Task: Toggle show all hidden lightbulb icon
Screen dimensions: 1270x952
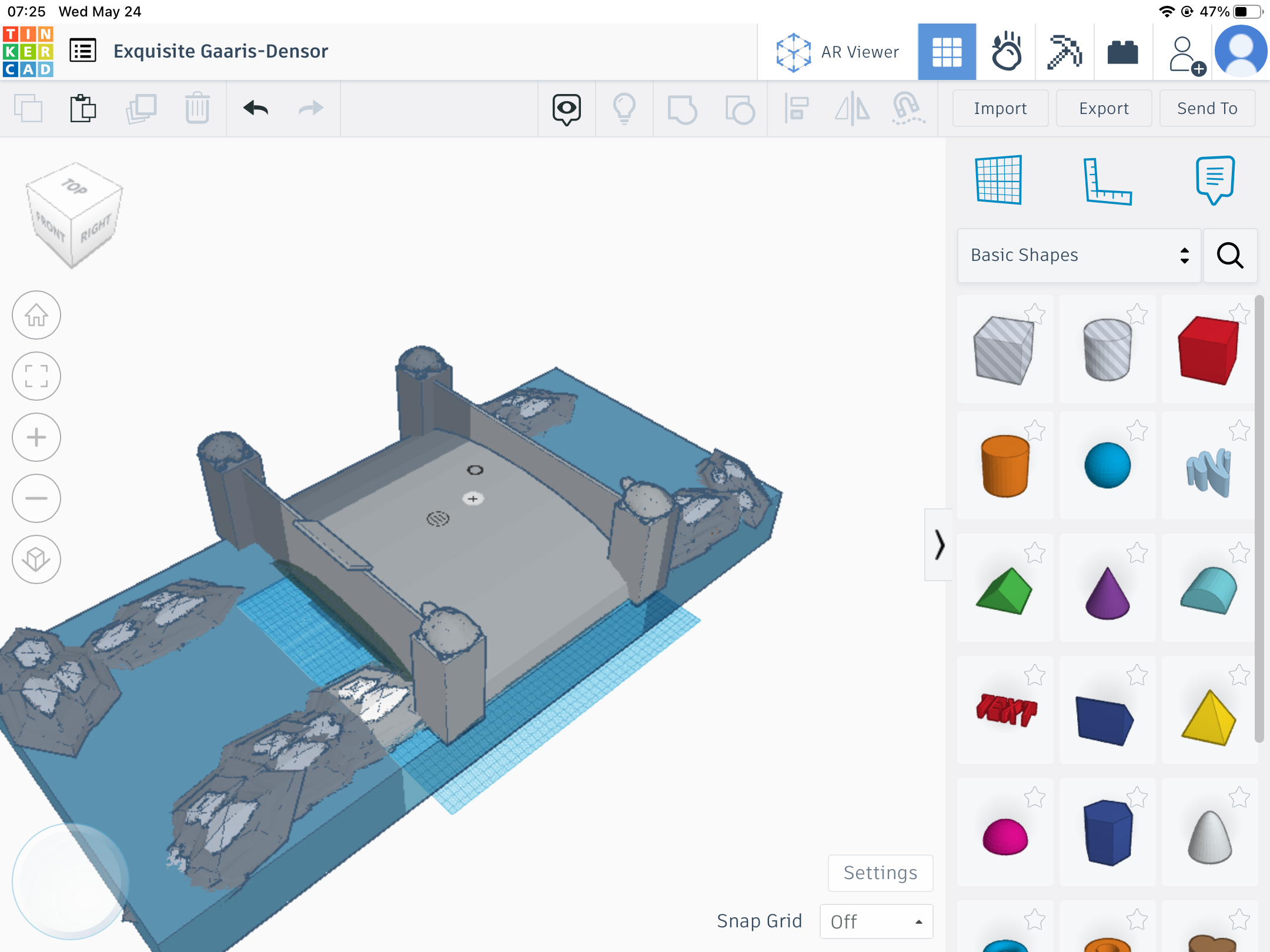Action: pos(624,109)
